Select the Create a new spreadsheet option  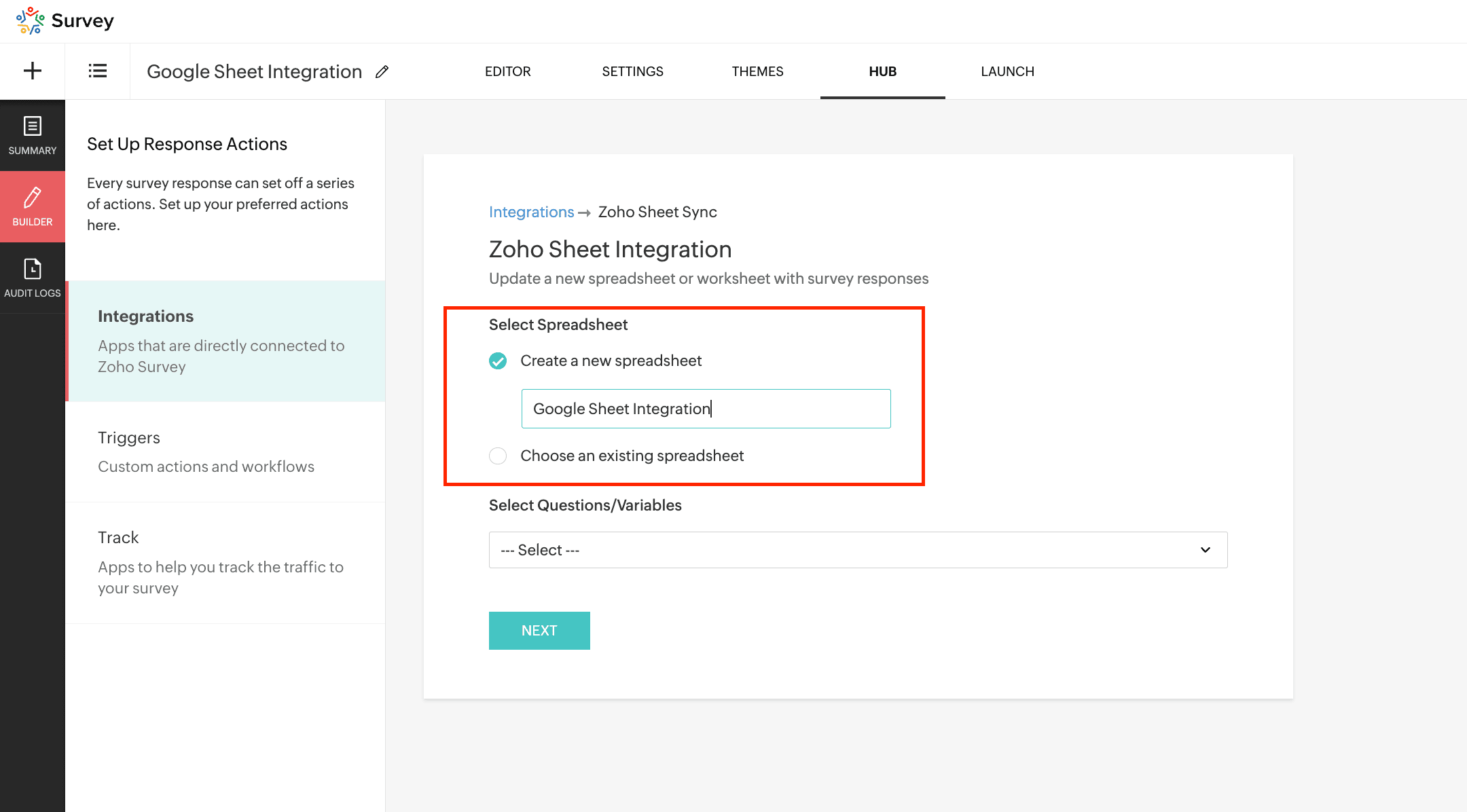498,361
